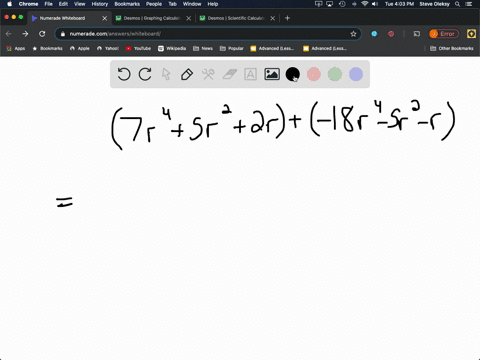The width and height of the screenshot is (480, 360).
Task: Redo the whiteboard stroke
Action: [x=145, y=74]
